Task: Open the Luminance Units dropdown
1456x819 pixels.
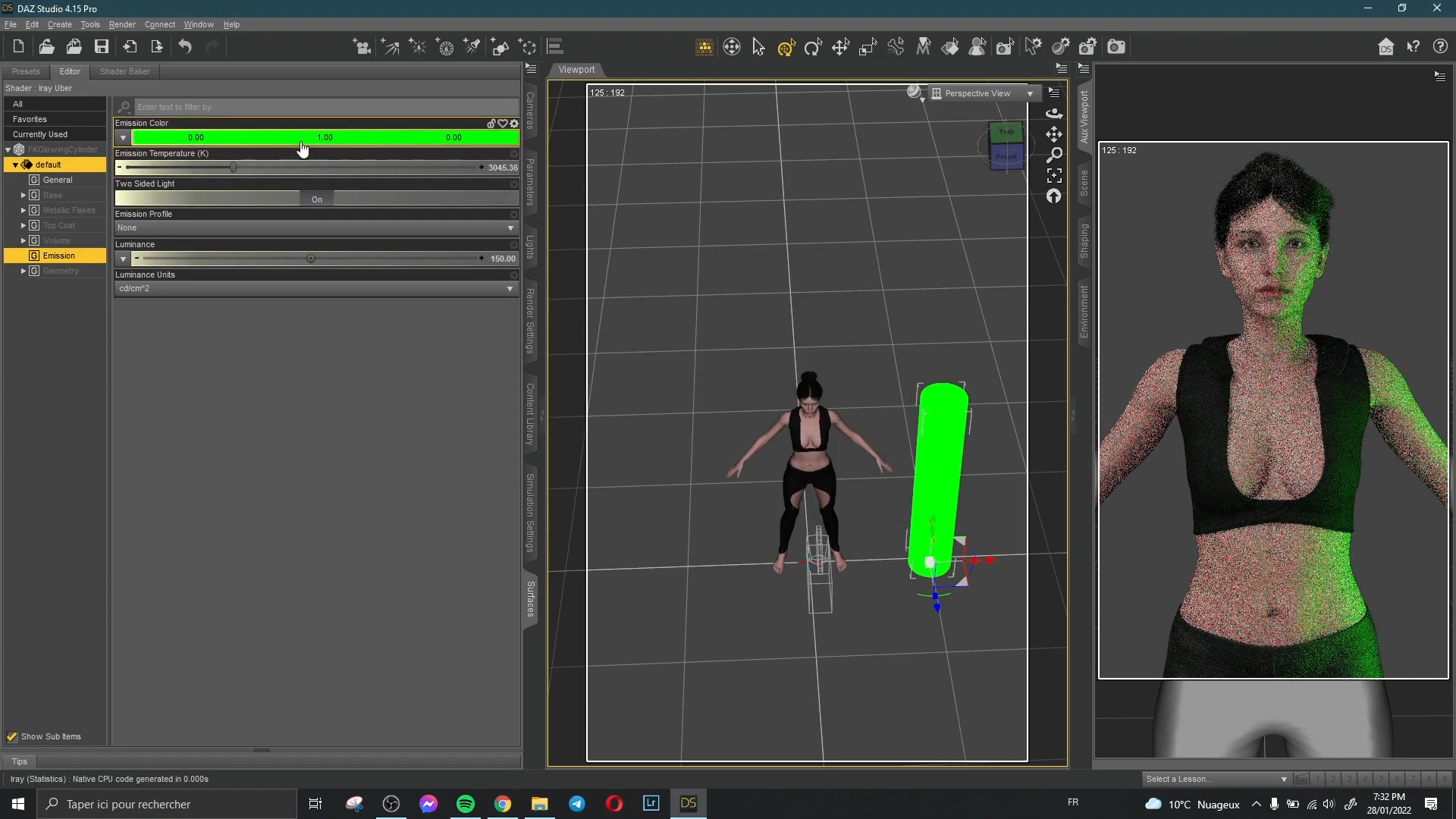Action: tap(316, 288)
